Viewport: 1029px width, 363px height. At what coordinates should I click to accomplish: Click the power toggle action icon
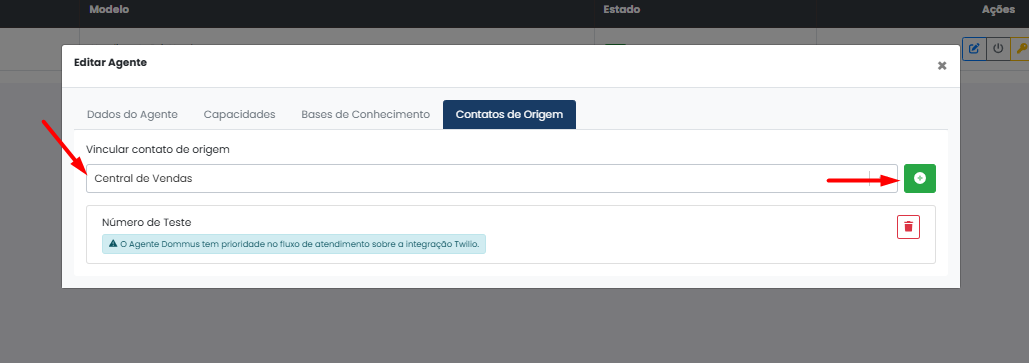click(998, 48)
